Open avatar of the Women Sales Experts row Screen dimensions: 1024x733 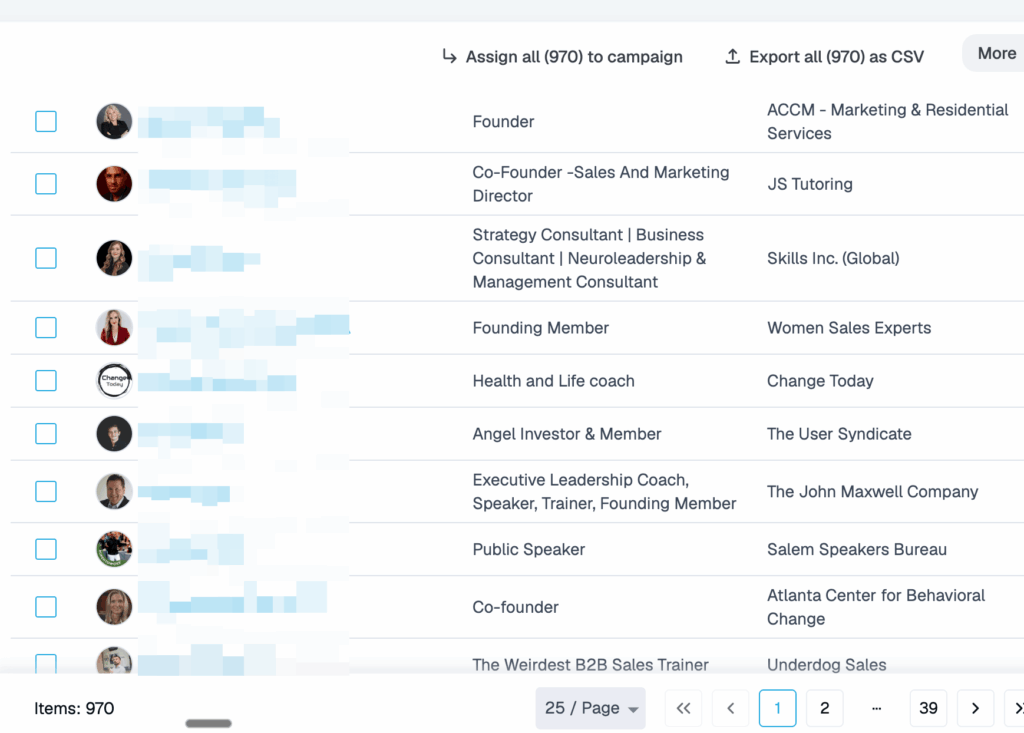click(x=114, y=327)
